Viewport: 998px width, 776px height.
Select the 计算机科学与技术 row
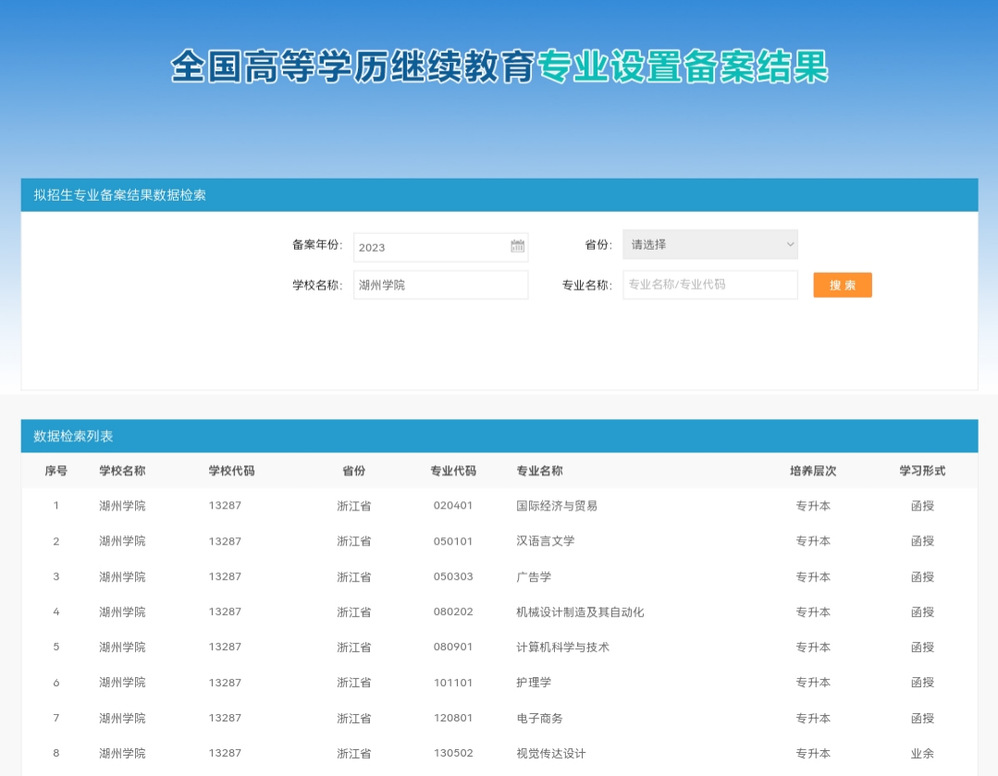pyautogui.click(x=562, y=647)
